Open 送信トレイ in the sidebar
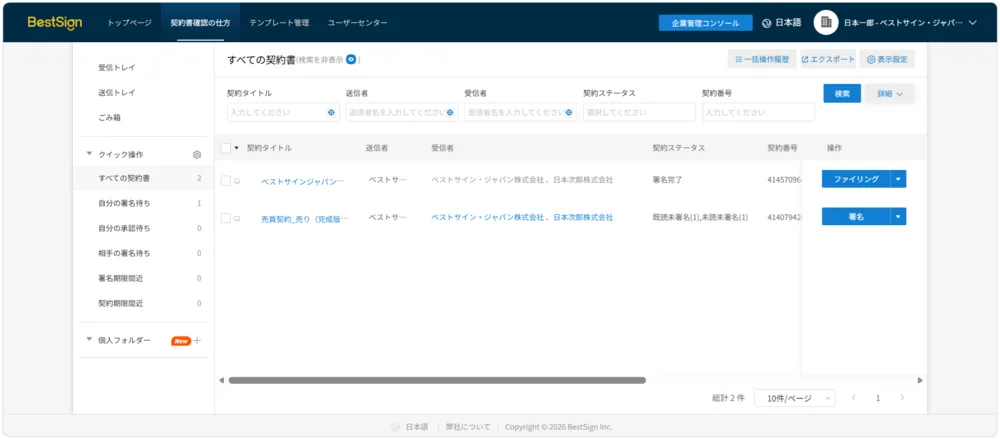Image resolution: width=1000 pixels, height=439 pixels. (x=117, y=93)
